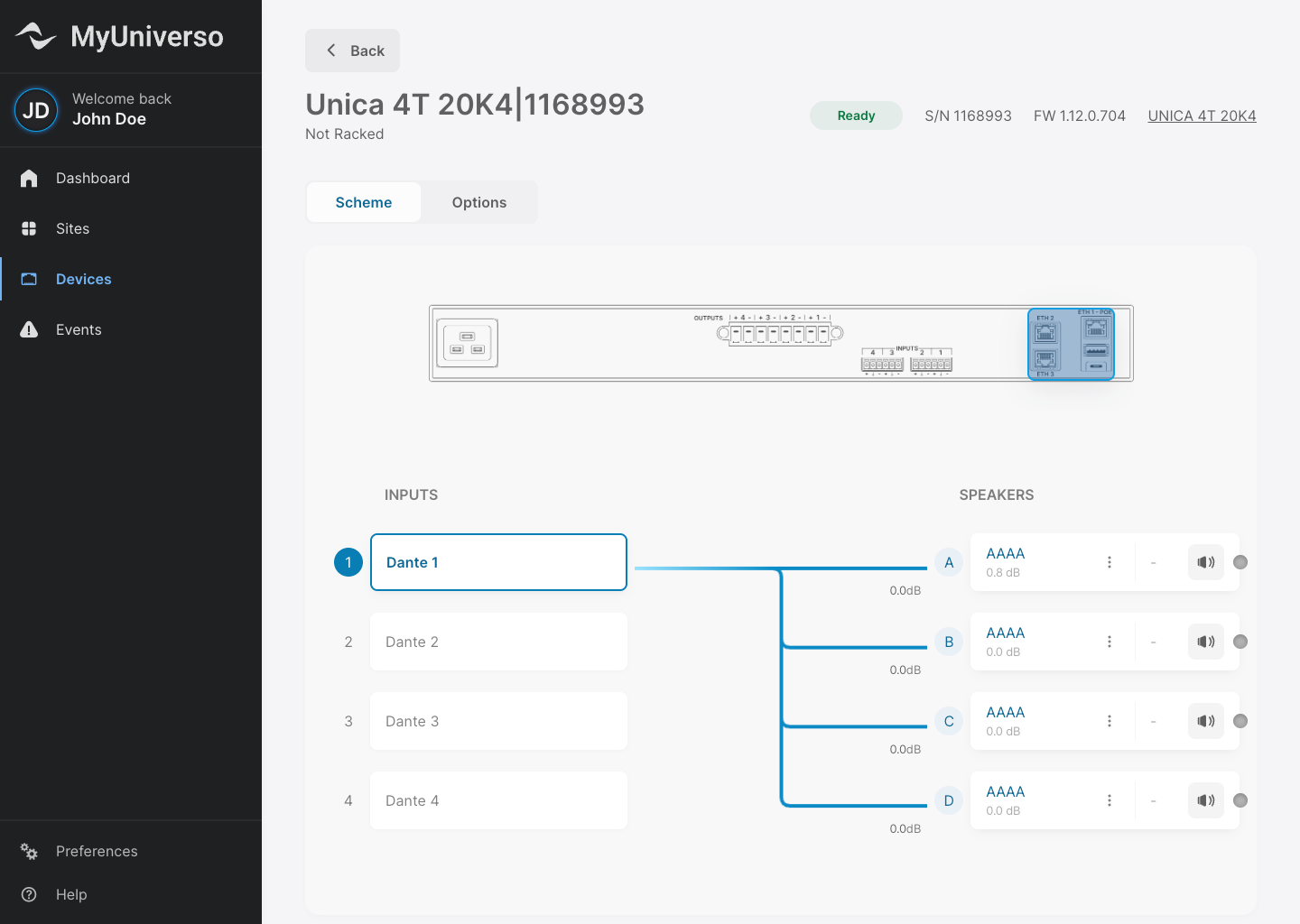This screenshot has width=1300, height=924.
Task: Click the status indicator dot for speaker B
Action: pyautogui.click(x=1240, y=642)
